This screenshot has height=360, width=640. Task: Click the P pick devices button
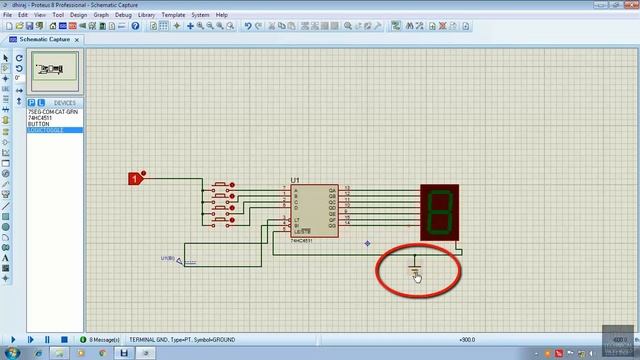pyautogui.click(x=31, y=103)
